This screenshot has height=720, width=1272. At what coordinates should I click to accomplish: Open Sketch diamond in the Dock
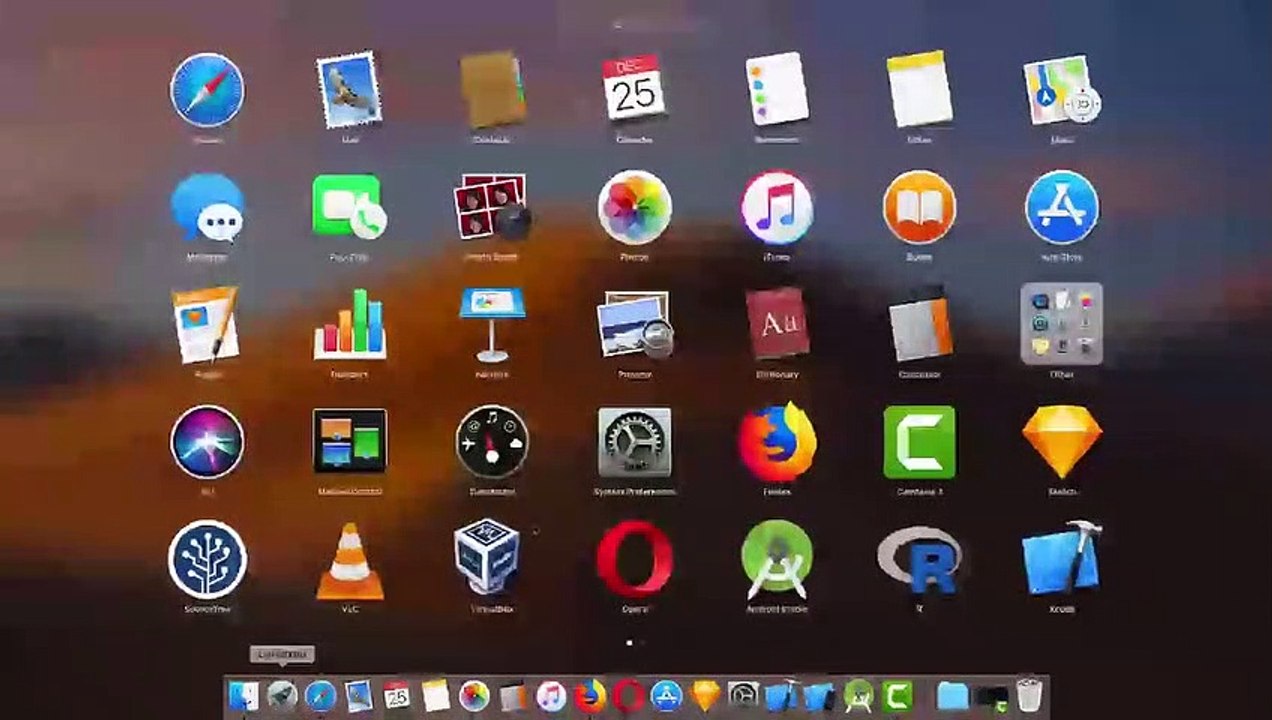point(705,694)
